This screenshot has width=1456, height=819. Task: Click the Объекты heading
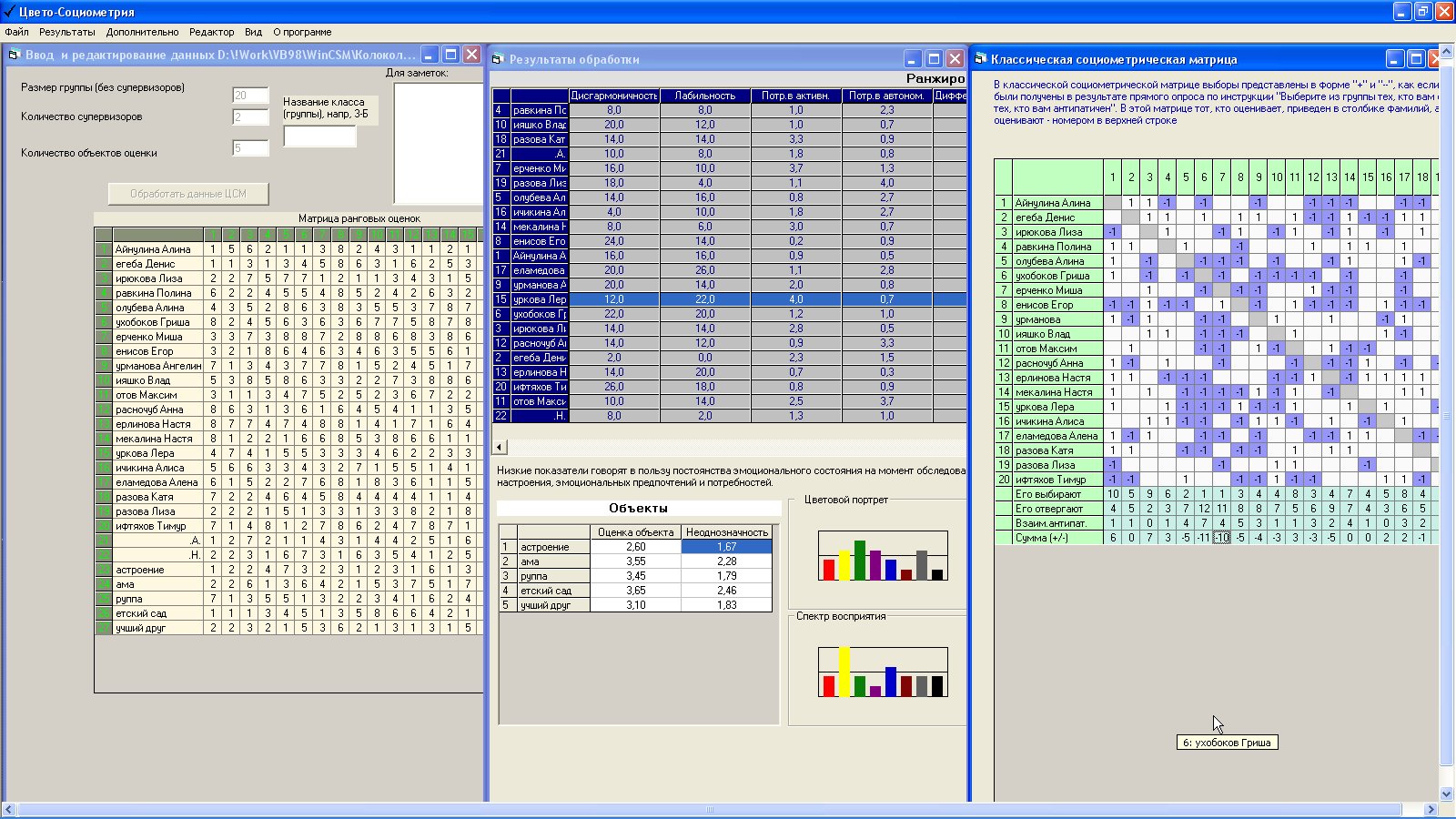pyautogui.click(x=638, y=508)
